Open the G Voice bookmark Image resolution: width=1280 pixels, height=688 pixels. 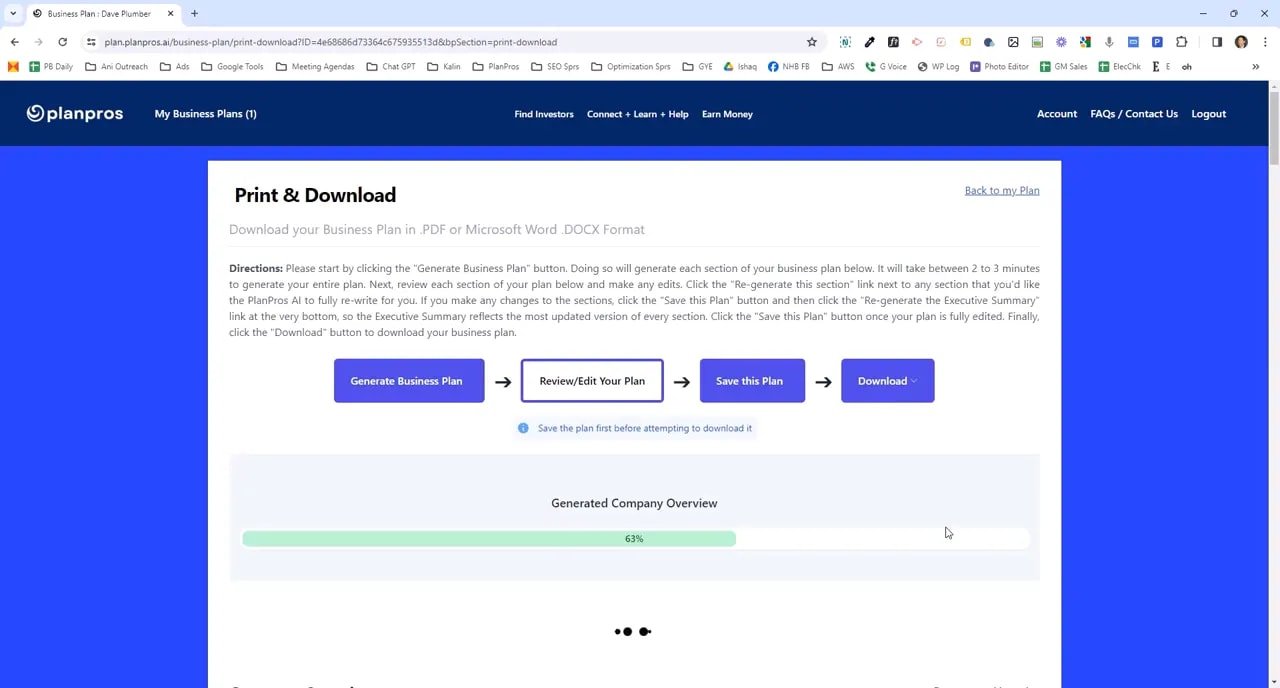coord(887,66)
